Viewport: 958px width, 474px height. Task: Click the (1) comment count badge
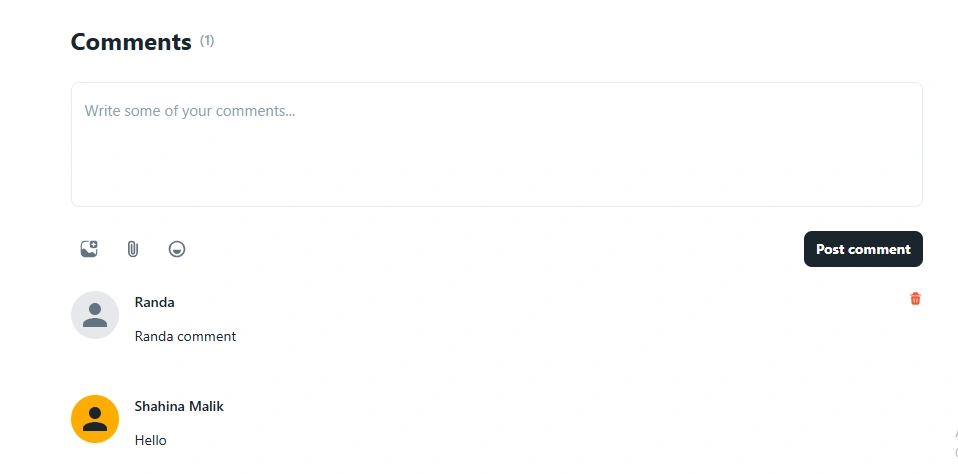[x=207, y=41]
